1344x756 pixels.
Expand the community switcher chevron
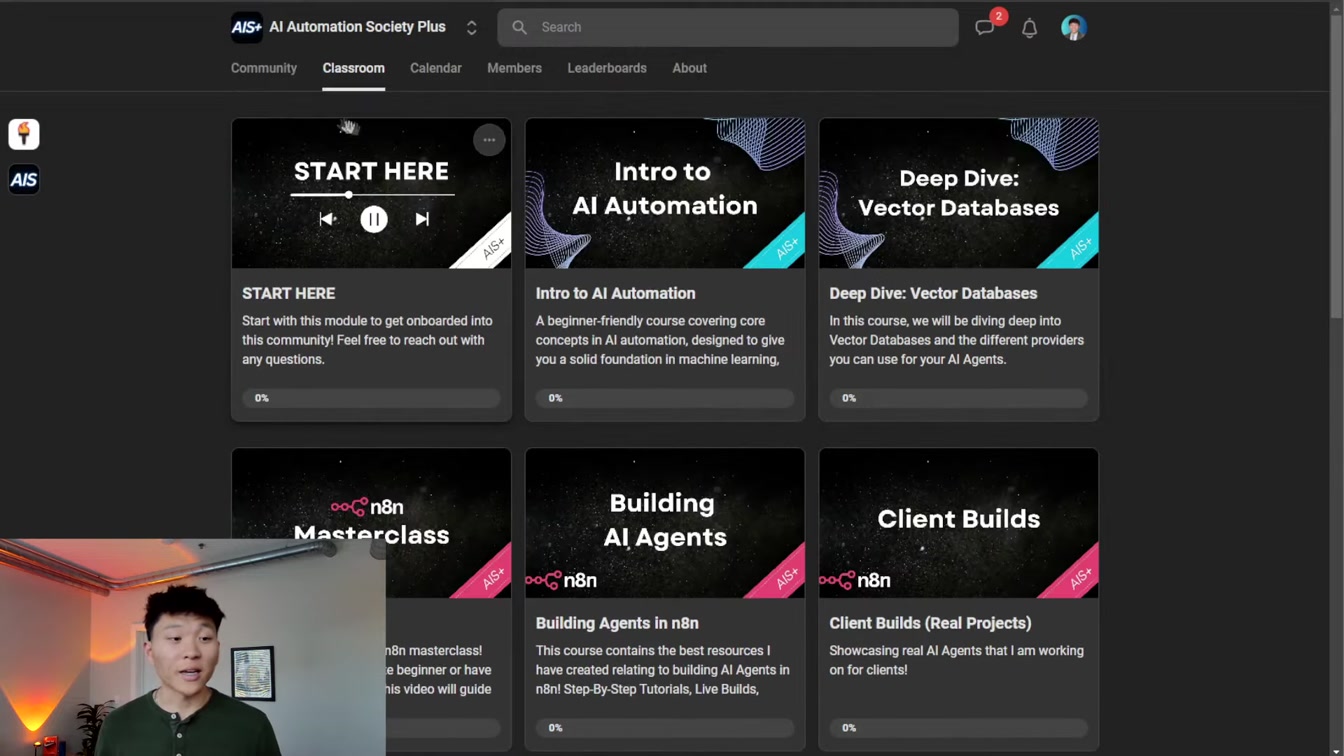[471, 28]
